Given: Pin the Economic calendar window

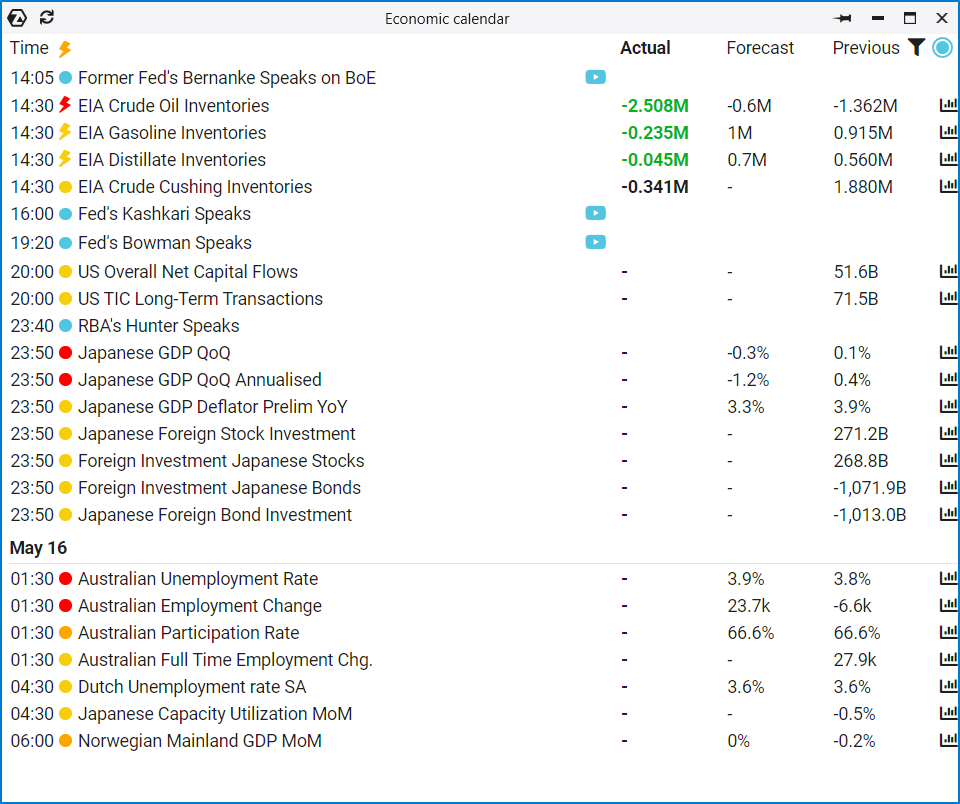Looking at the screenshot, I should [x=843, y=19].
